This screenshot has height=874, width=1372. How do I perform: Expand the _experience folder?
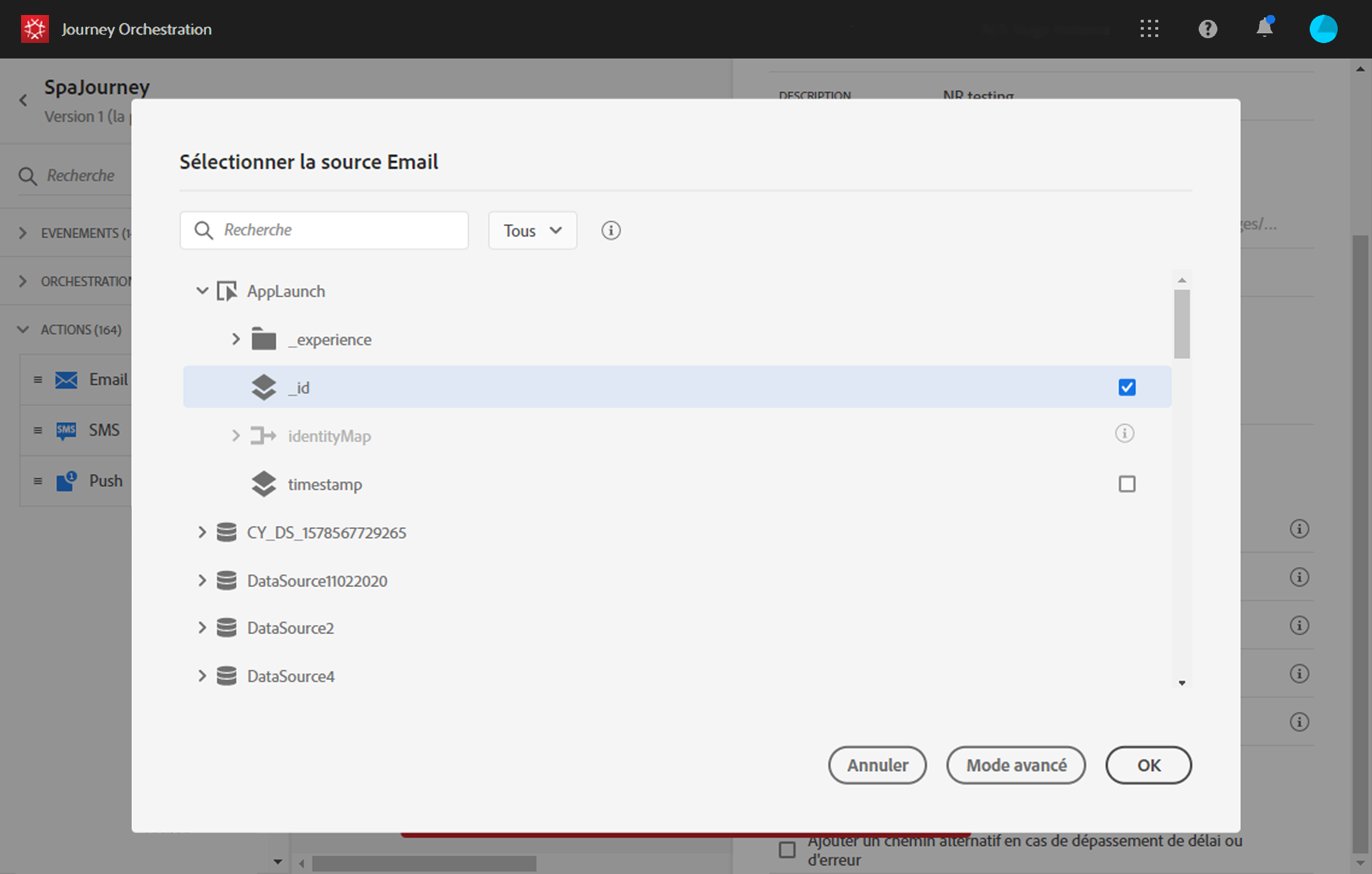pyautogui.click(x=236, y=339)
